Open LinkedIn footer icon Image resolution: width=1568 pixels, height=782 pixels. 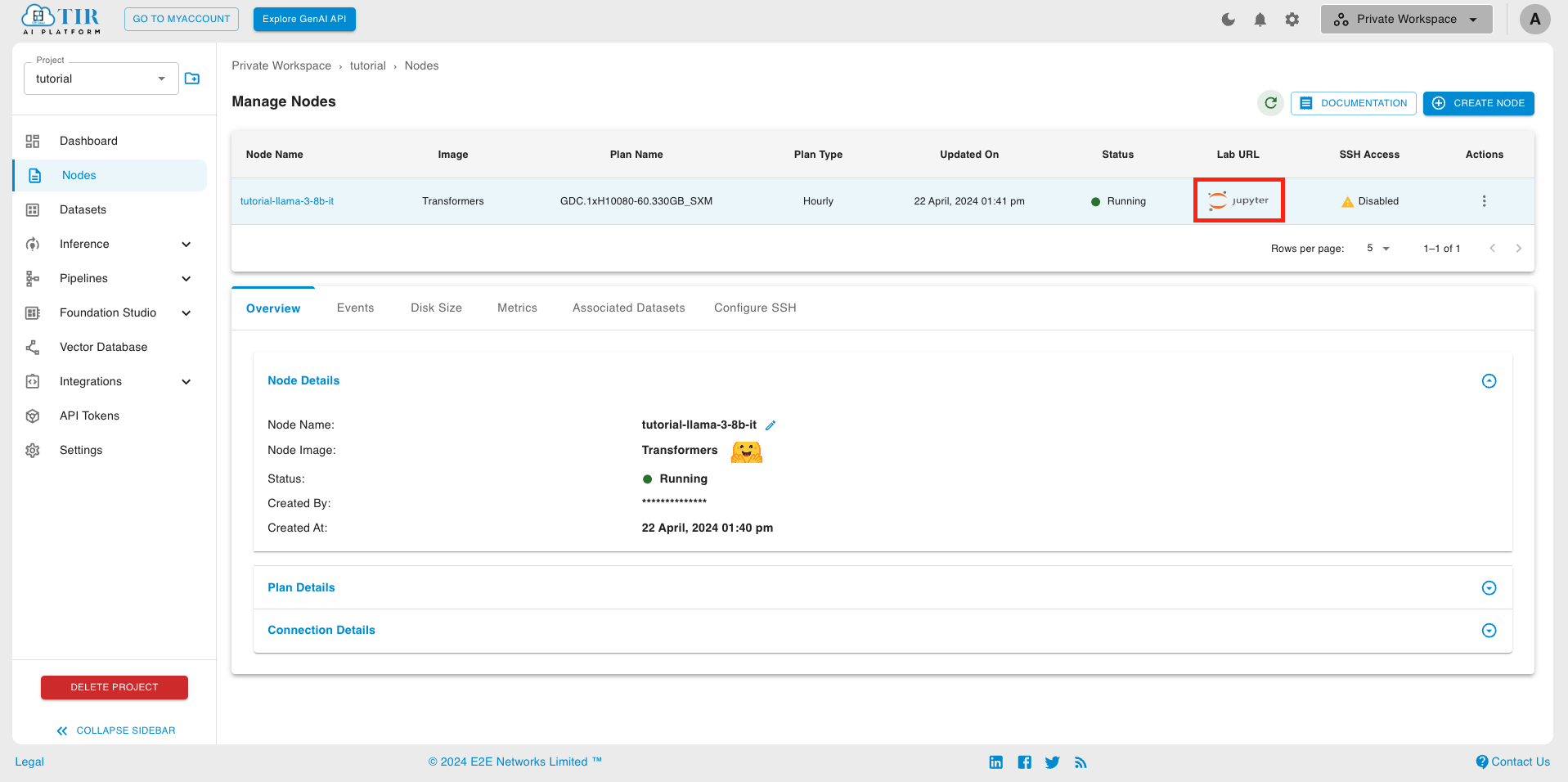[x=995, y=762]
